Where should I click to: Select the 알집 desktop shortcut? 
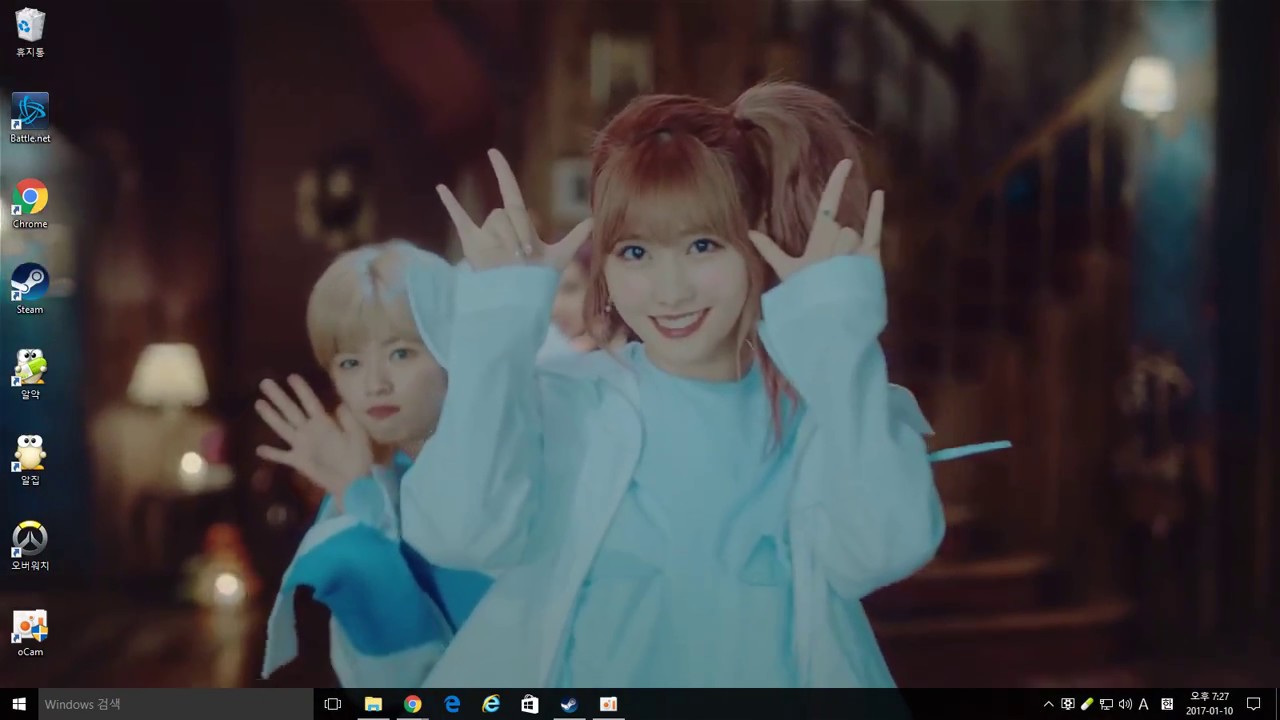30,460
